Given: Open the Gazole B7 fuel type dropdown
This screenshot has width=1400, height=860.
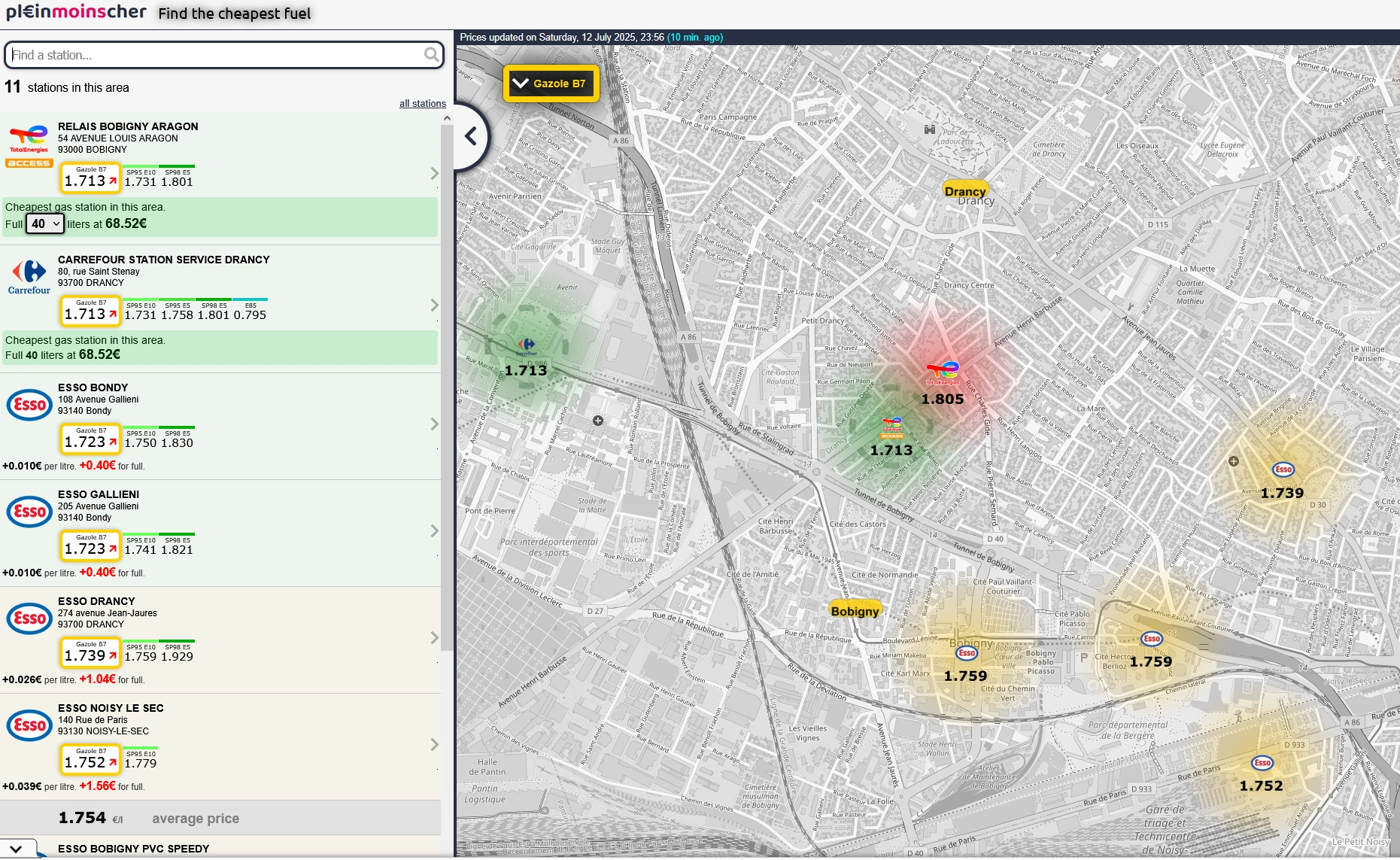Looking at the screenshot, I should (551, 84).
